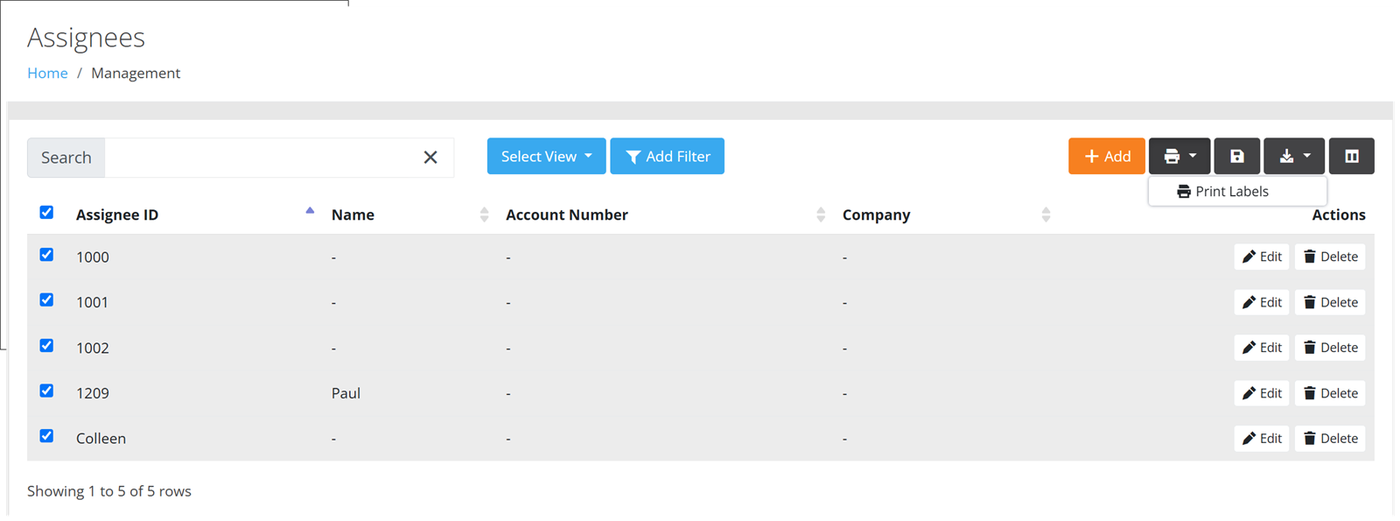
Task: Delete the Colleen assignee
Action: (1330, 438)
